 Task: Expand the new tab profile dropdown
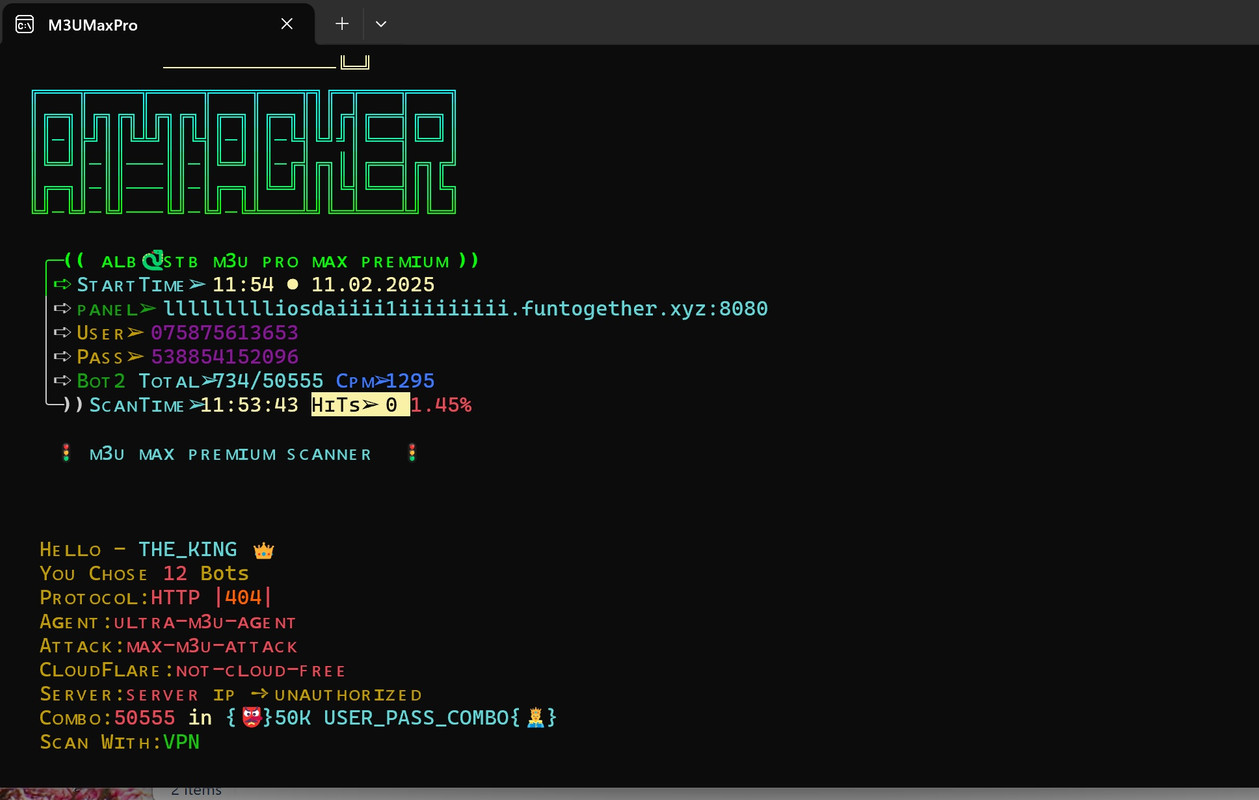381,24
